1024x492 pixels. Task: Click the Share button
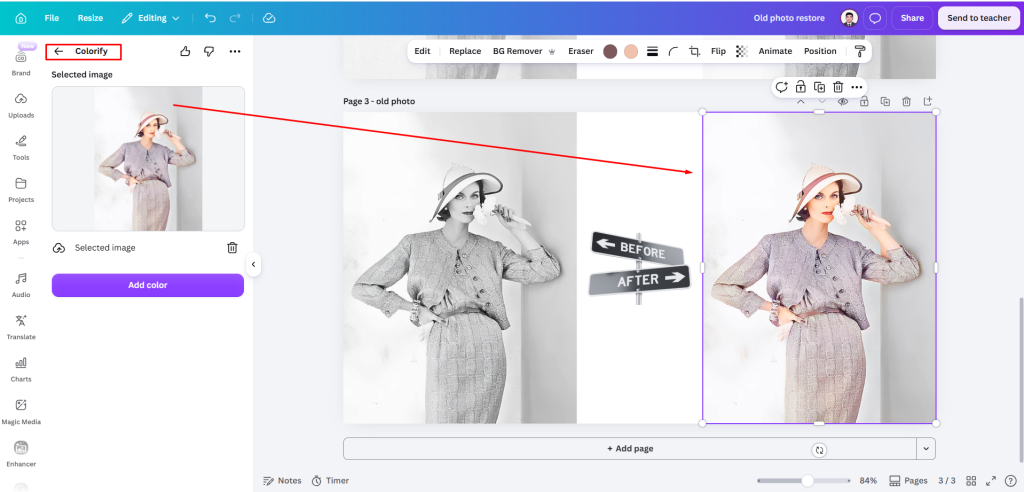pos(912,18)
